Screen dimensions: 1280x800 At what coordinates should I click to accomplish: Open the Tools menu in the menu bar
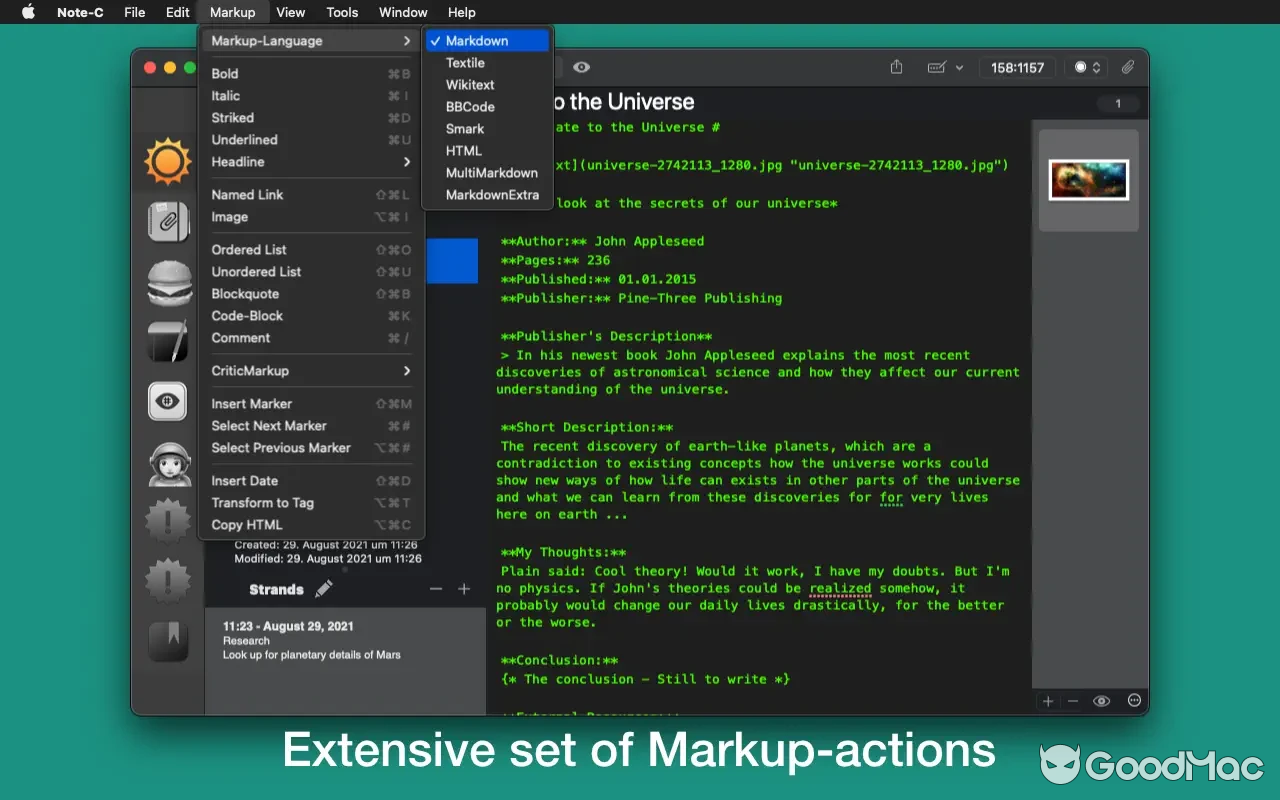point(342,12)
